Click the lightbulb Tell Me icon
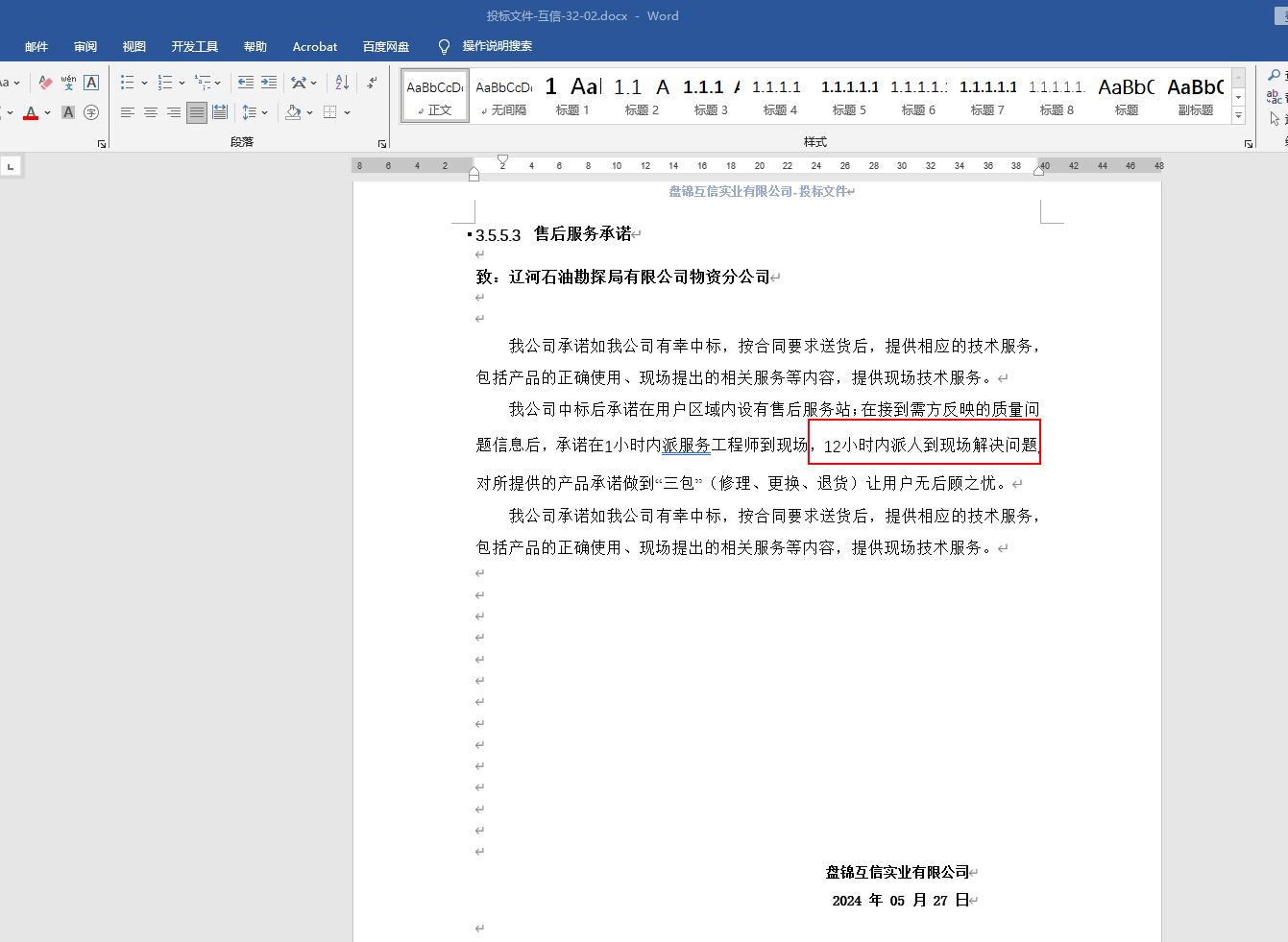1288x942 pixels. [444, 46]
